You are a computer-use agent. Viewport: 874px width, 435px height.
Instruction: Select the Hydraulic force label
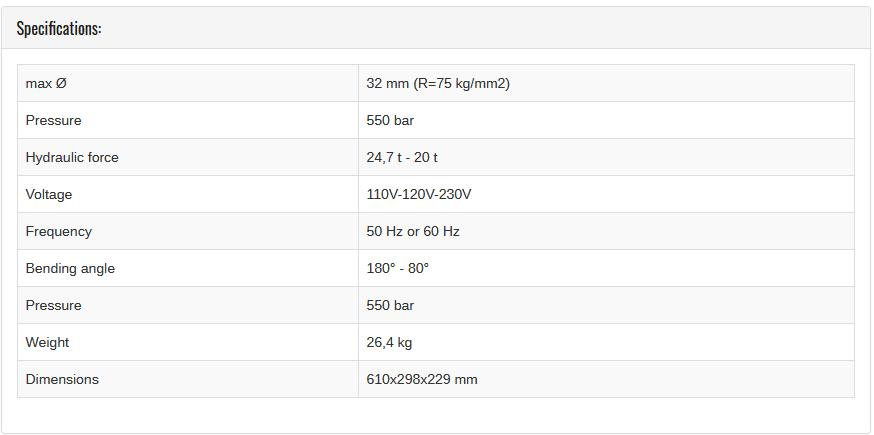tap(72, 157)
